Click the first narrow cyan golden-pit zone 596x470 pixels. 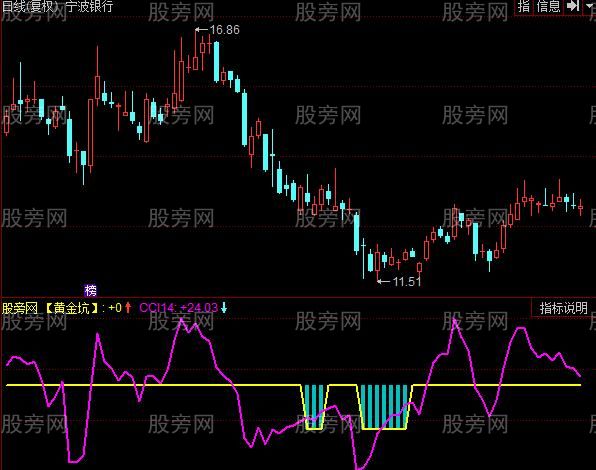[x=315, y=407]
